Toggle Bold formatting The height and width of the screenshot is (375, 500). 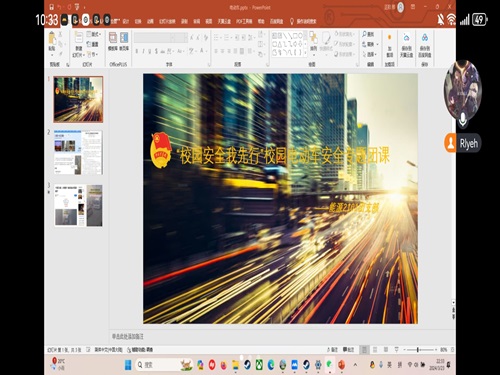coord(137,51)
